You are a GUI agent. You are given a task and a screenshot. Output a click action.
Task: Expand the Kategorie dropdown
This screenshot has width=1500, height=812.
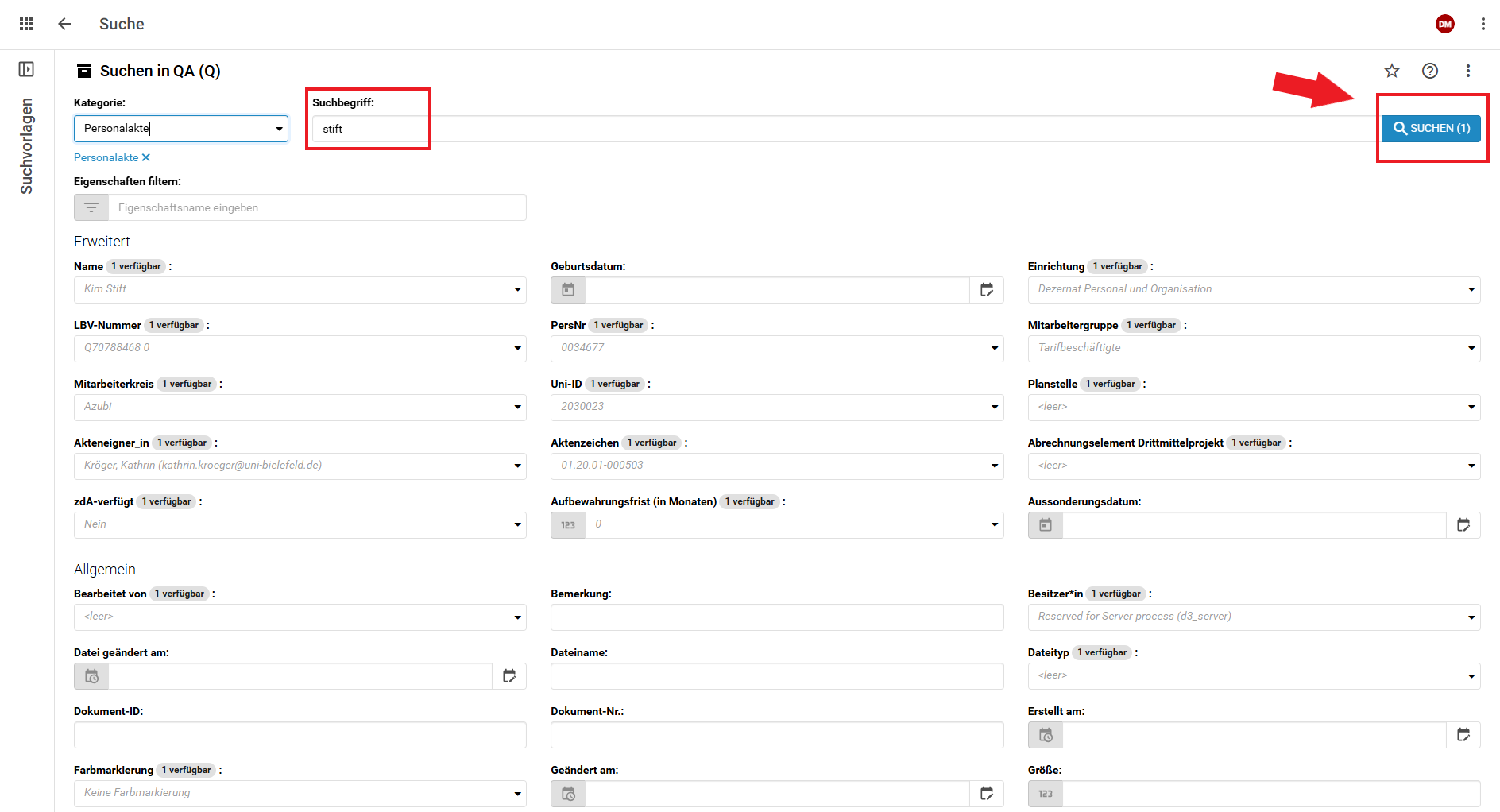tap(279, 129)
